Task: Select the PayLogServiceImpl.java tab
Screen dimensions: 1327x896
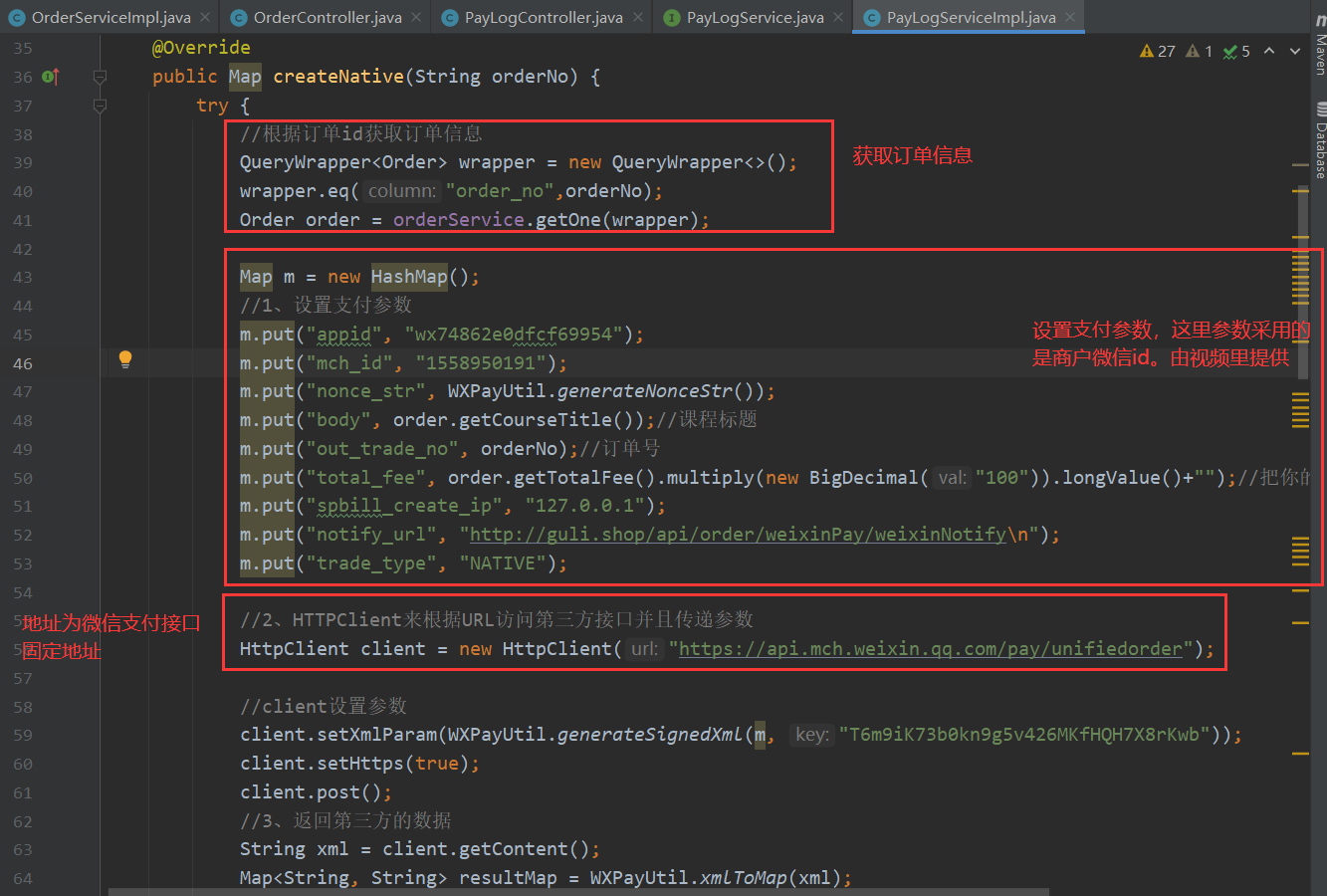Action: click(971, 17)
